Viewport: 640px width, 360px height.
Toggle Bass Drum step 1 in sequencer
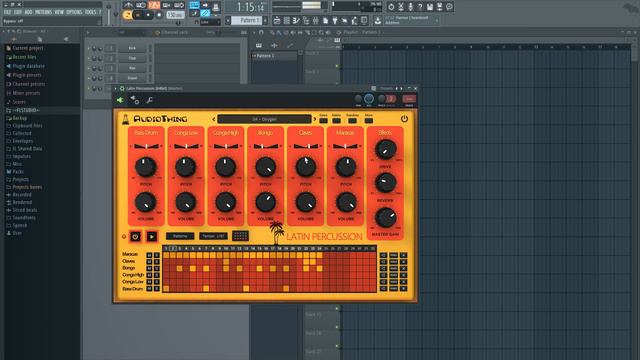tap(166, 289)
